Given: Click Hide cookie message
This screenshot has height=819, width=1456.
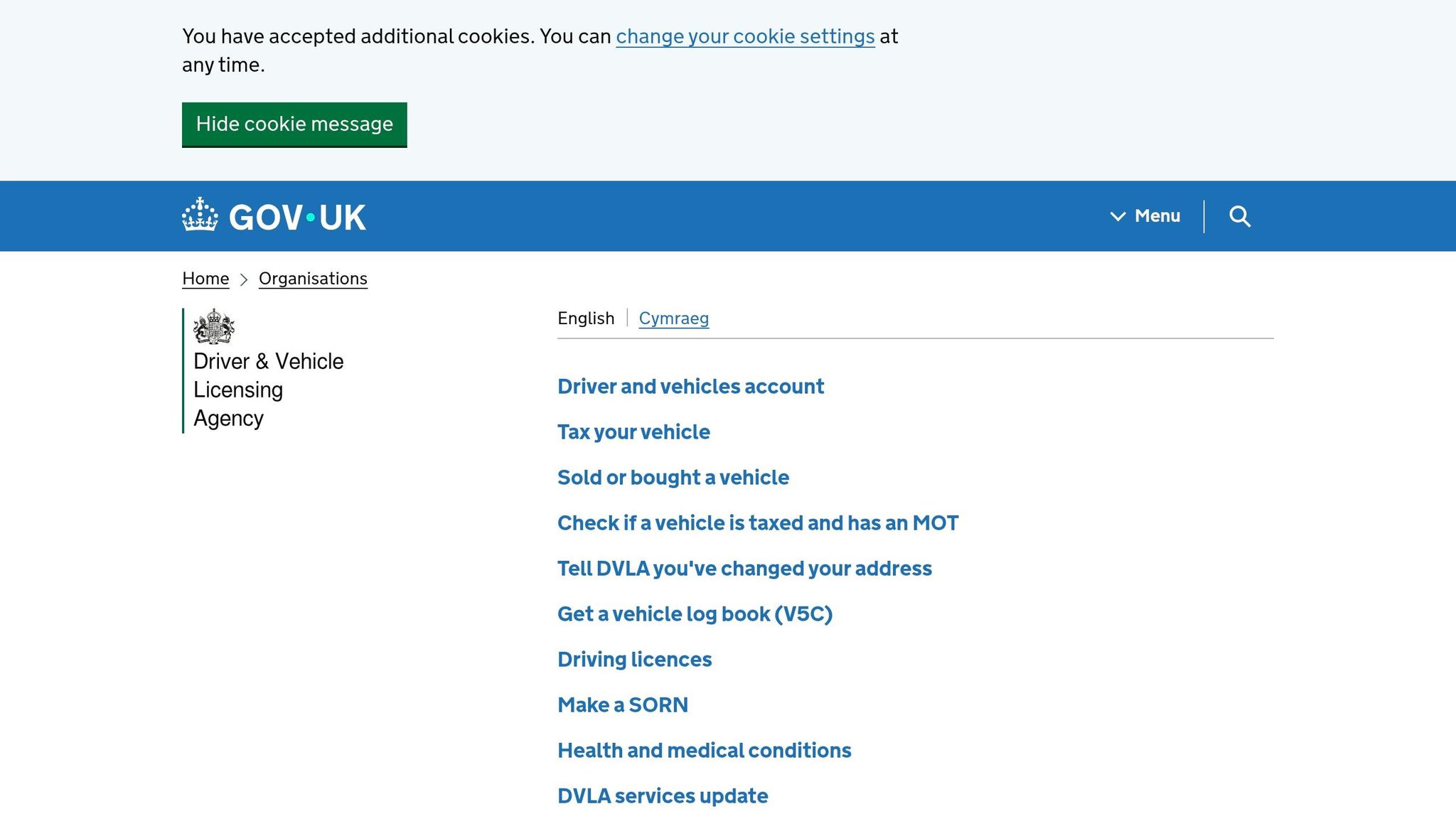Looking at the screenshot, I should pos(294,124).
